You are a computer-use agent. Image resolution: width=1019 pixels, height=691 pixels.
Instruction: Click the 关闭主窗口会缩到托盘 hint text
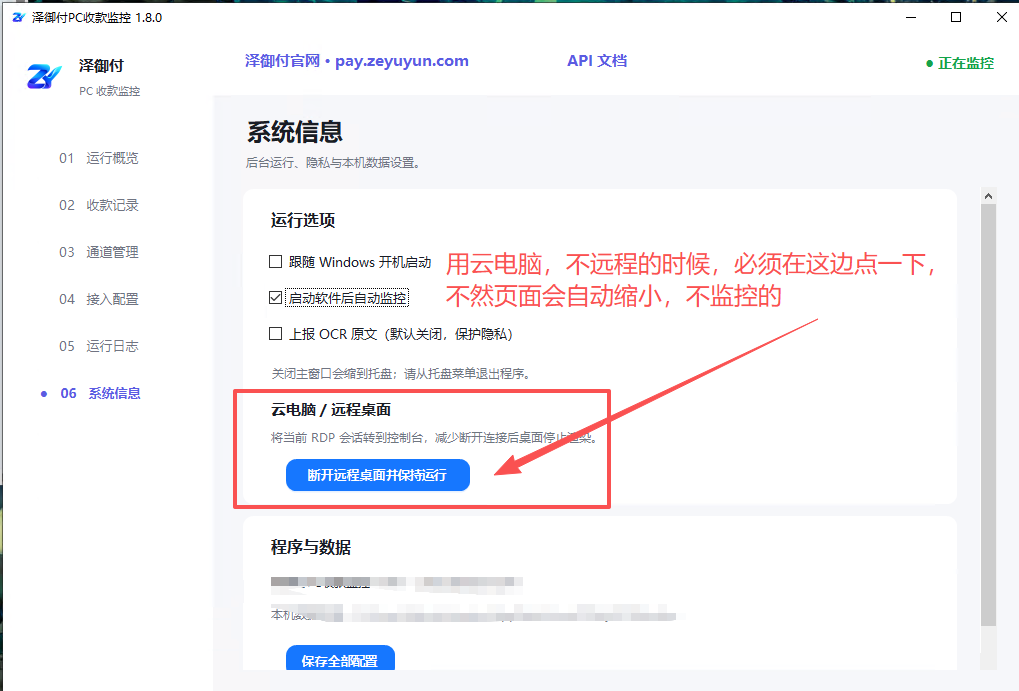coord(402,374)
